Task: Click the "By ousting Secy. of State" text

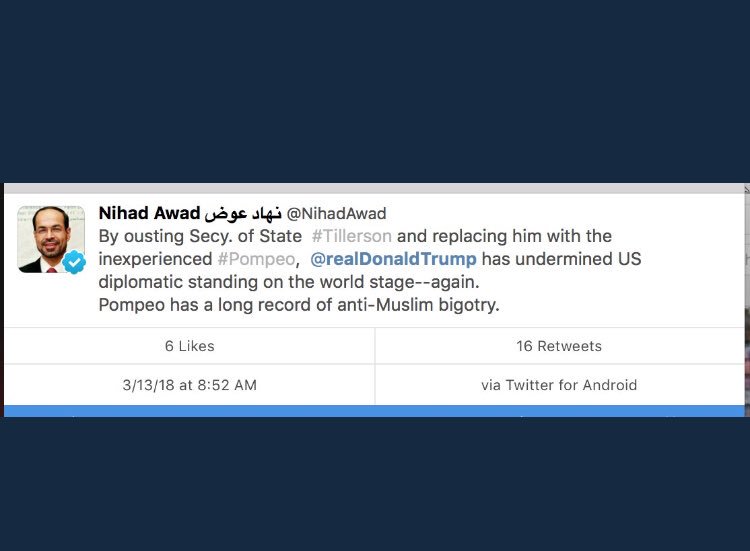Action: [200, 236]
